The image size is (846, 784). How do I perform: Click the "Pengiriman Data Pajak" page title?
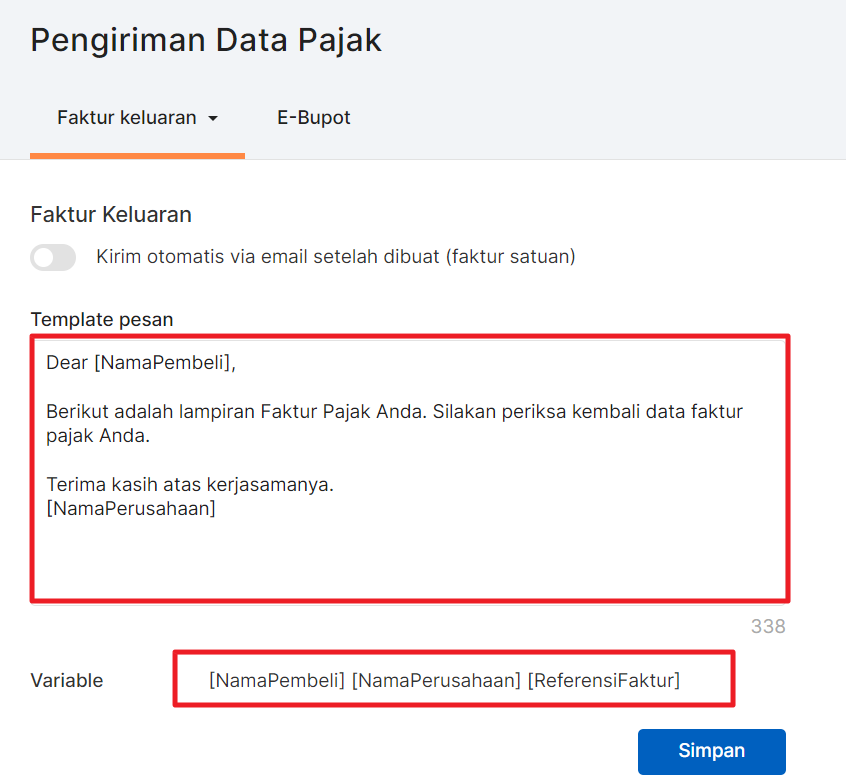click(206, 40)
